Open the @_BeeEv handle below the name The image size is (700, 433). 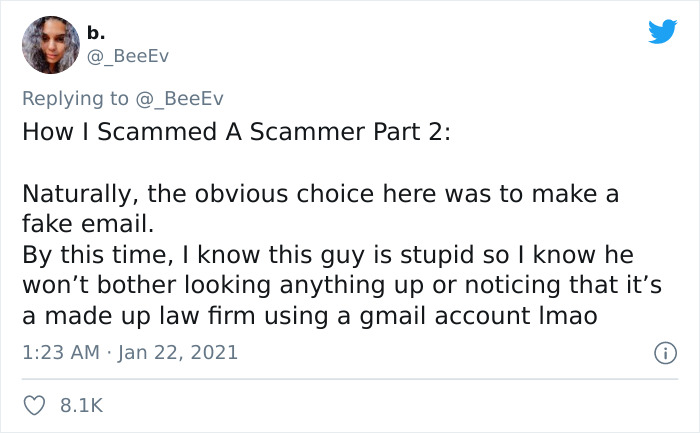point(127,56)
